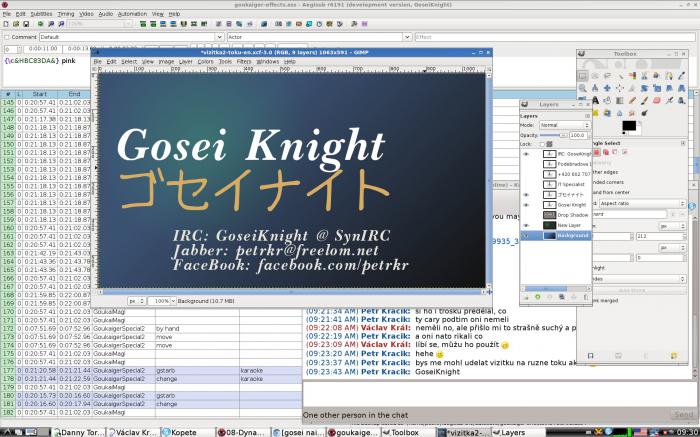Viewport: 700px width, 437px height.
Task: Select the Rectangle Select tool in Toolbox
Action: pos(583,76)
